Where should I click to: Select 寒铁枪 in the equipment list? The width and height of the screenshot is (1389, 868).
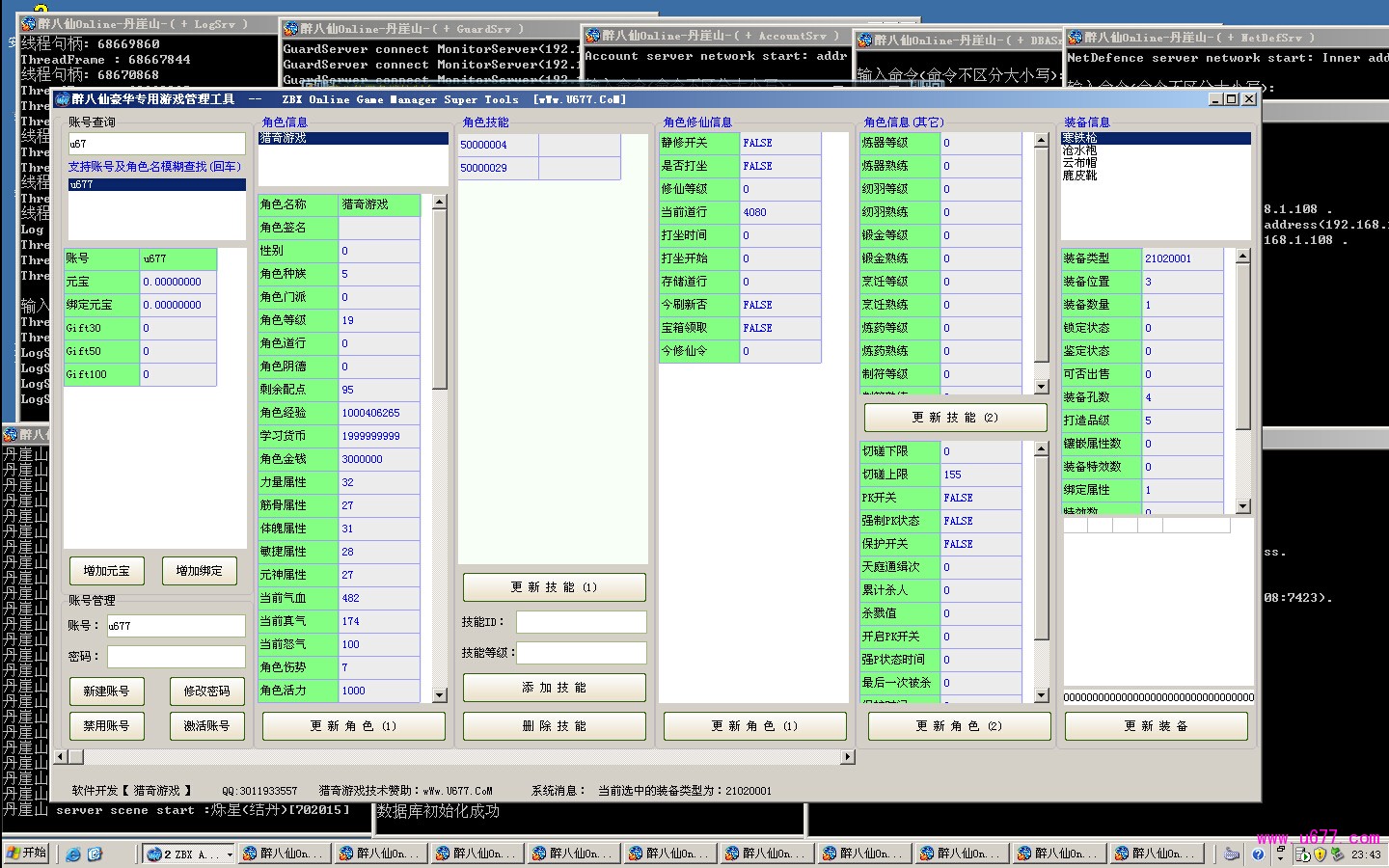(x=1079, y=138)
